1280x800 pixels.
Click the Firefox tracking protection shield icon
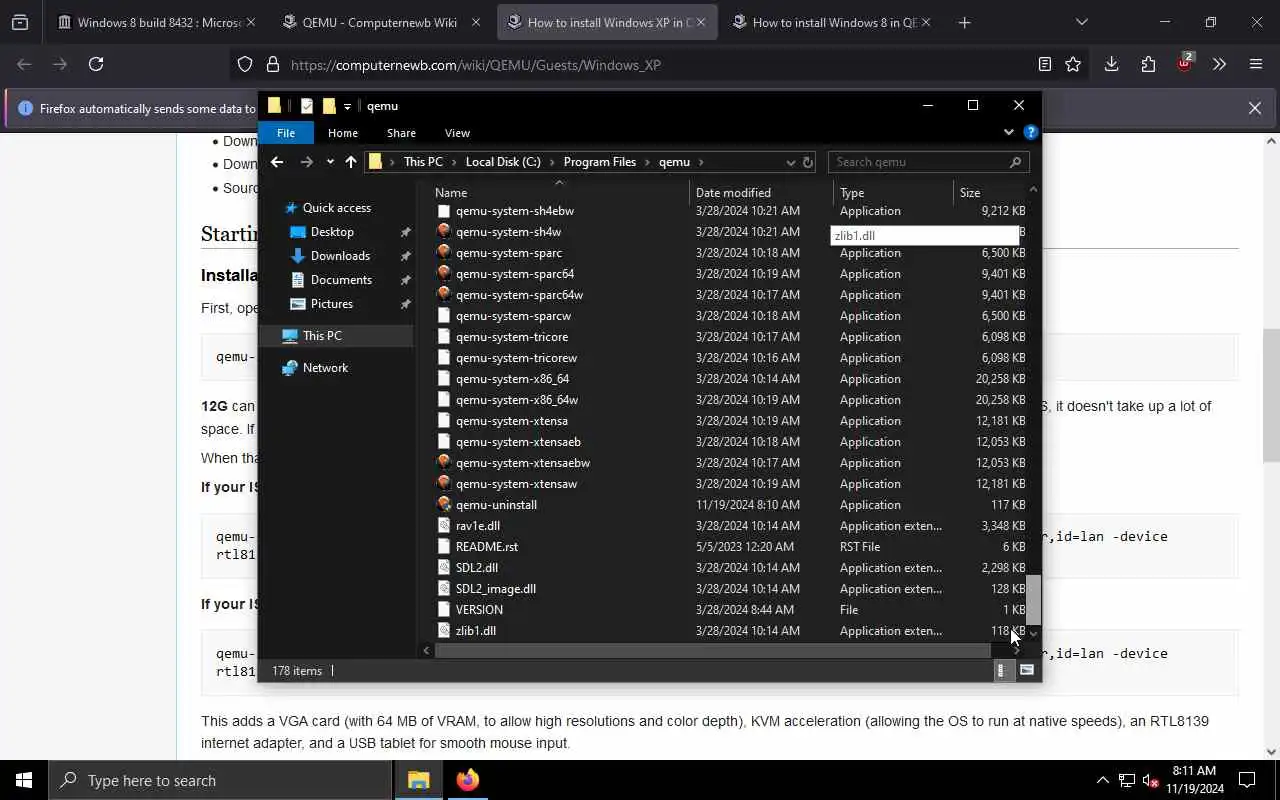[x=245, y=64]
